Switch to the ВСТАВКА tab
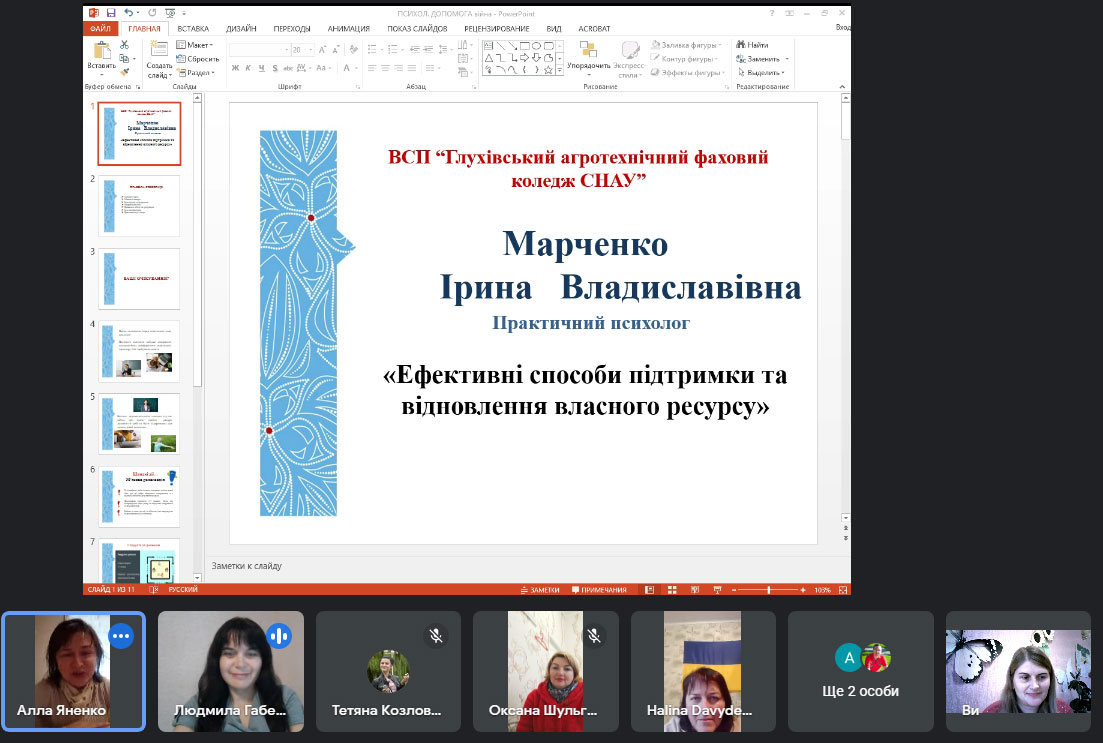Viewport: 1103px width, 743px height. pyautogui.click(x=193, y=29)
